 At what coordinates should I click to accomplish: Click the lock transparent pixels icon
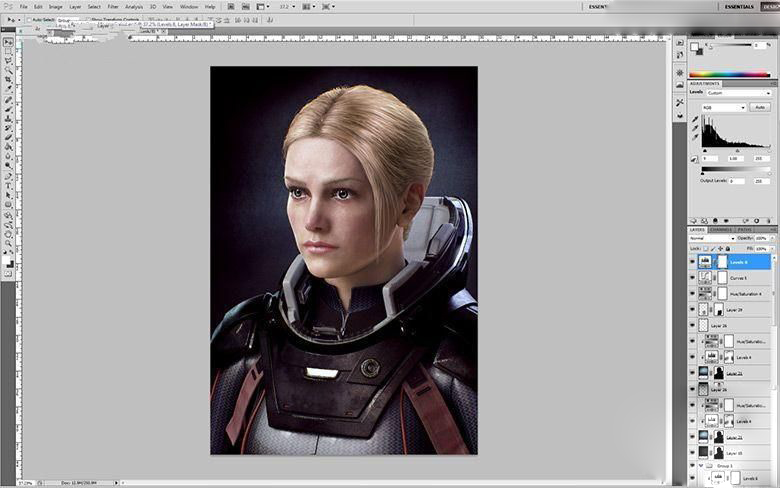(x=705, y=248)
